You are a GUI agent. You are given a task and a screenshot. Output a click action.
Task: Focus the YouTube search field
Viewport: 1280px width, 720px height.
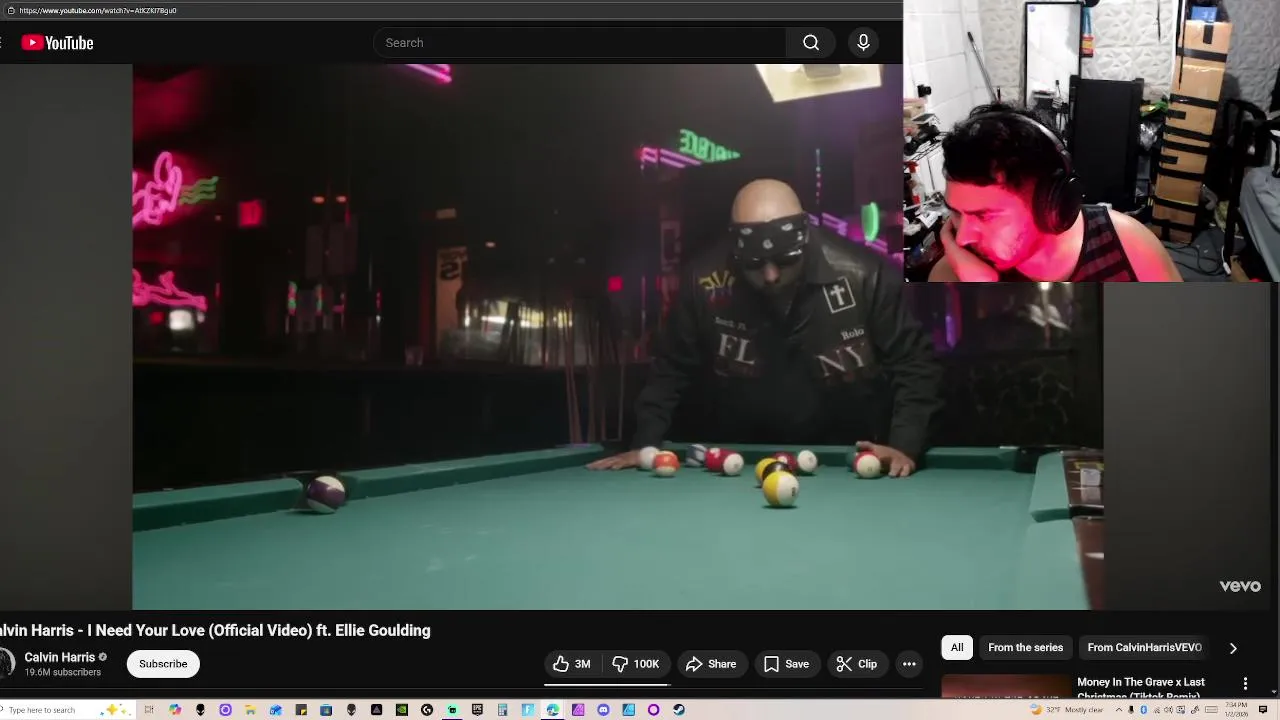click(580, 43)
